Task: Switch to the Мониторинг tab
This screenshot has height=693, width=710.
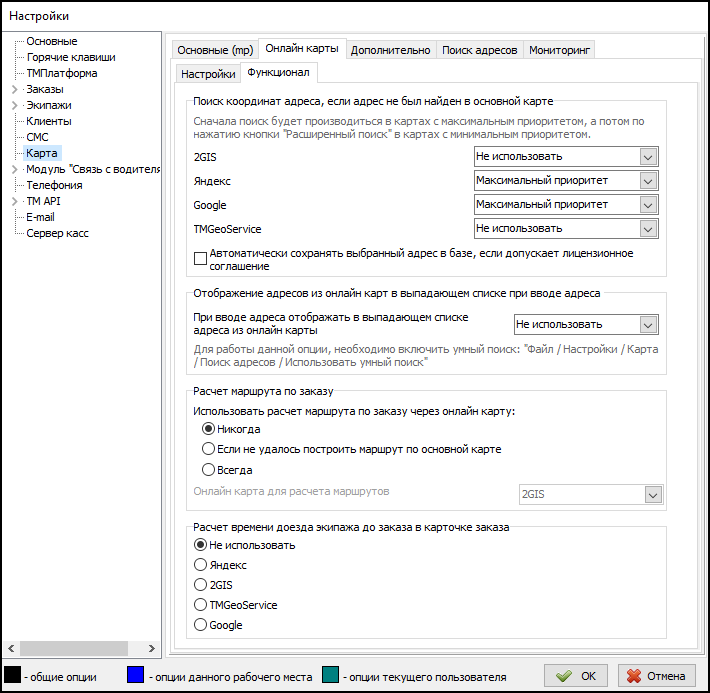Action: (559, 50)
